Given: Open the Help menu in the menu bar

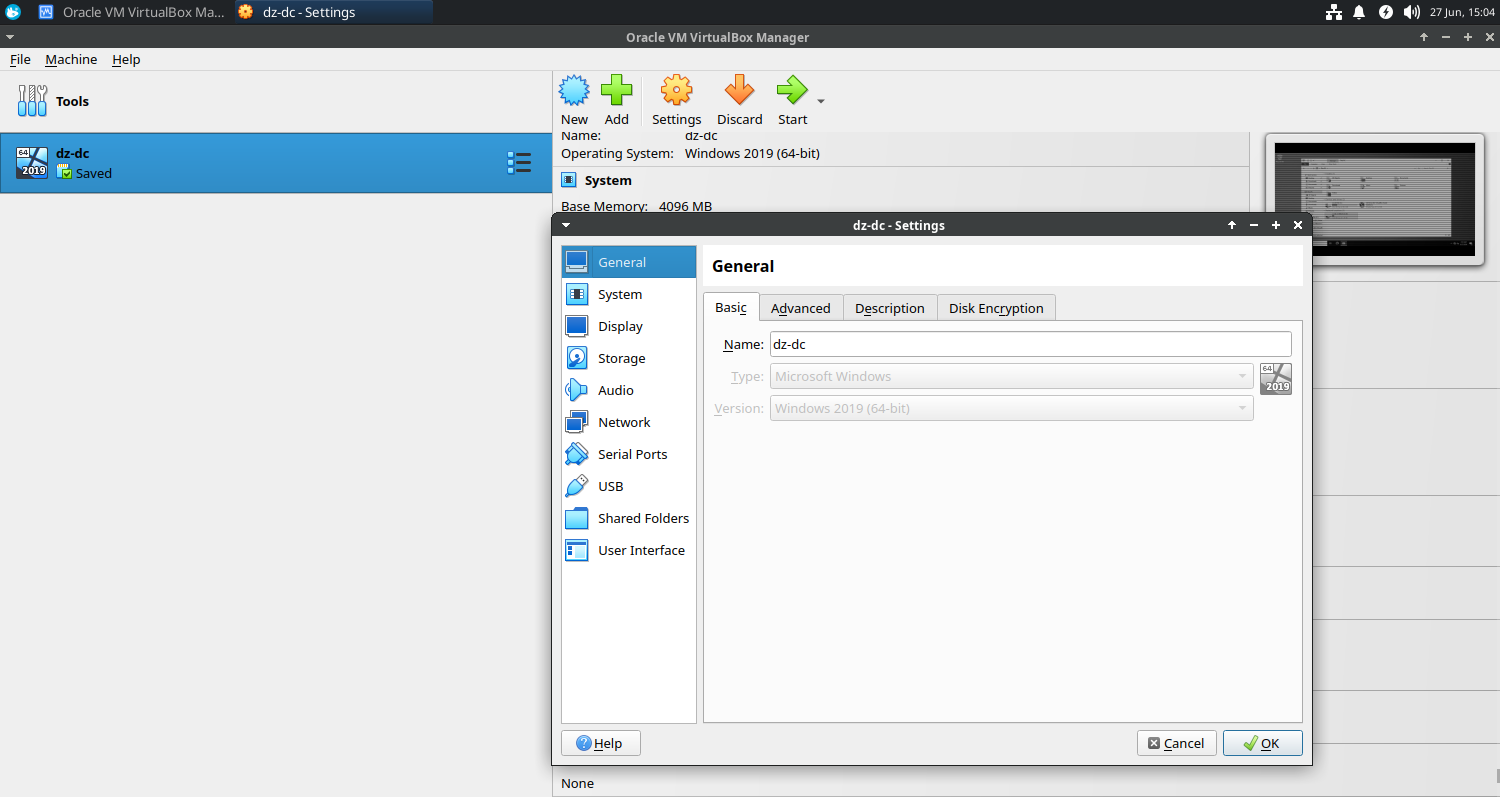Looking at the screenshot, I should [x=126, y=59].
